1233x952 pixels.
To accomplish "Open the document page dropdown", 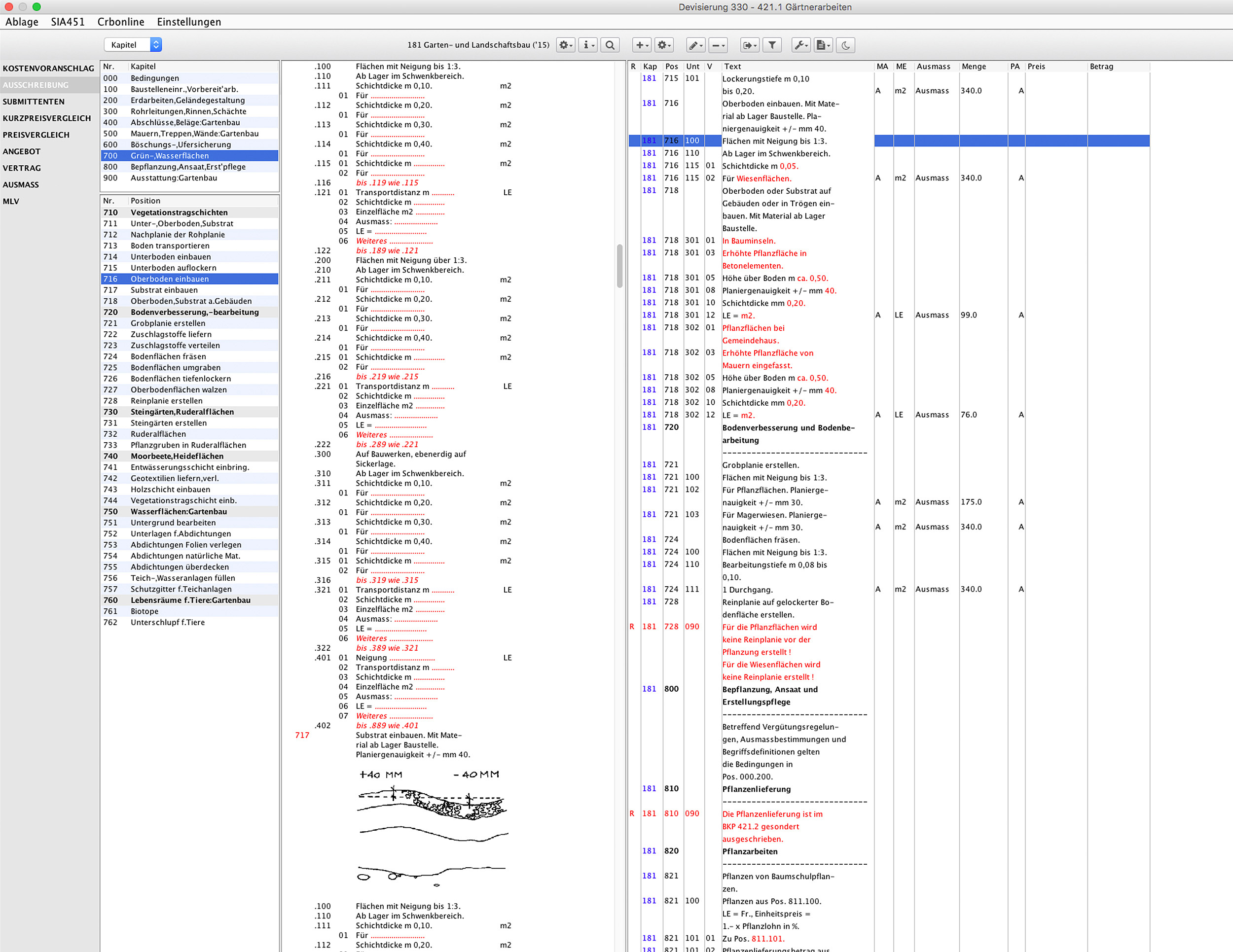I will click(x=823, y=45).
